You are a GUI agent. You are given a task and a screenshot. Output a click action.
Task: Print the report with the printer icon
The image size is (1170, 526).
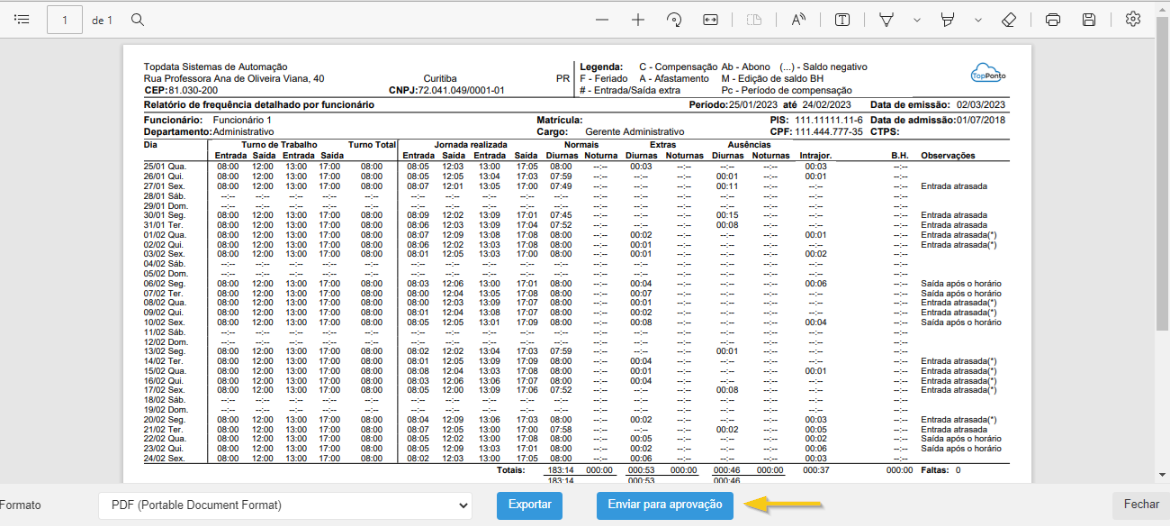(x=1052, y=20)
